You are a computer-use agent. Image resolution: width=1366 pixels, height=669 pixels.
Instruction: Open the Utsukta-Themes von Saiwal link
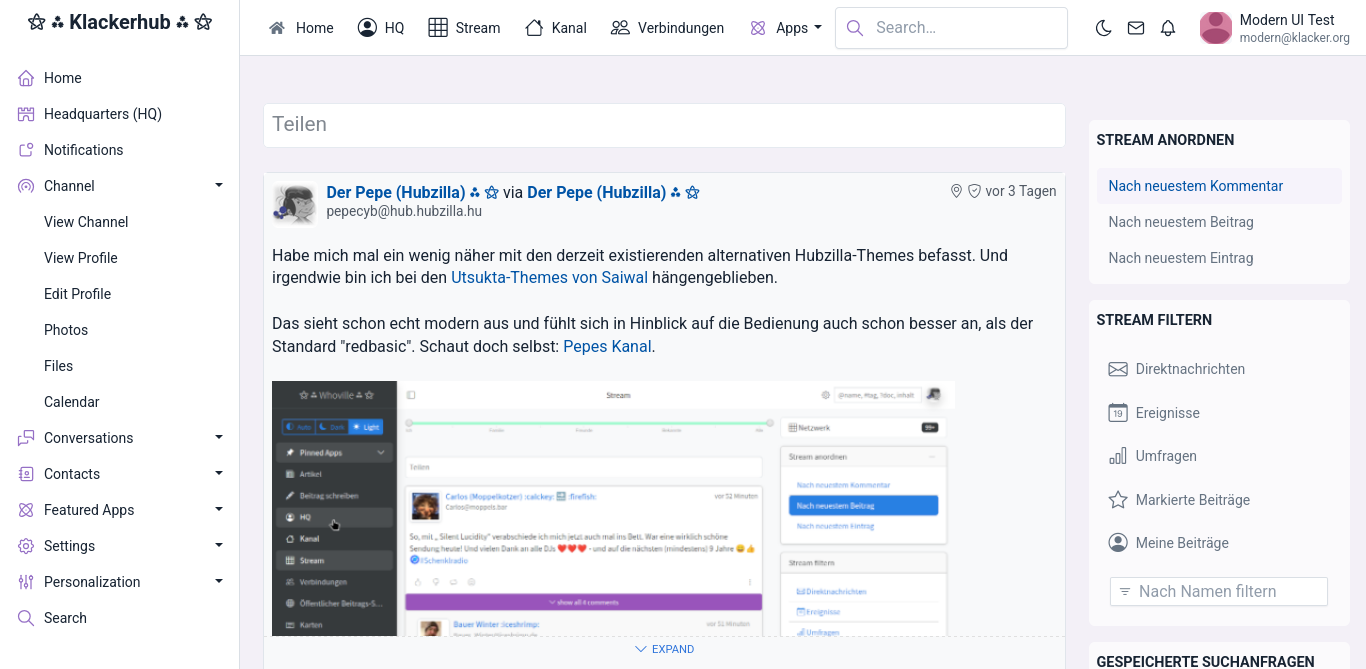click(549, 277)
